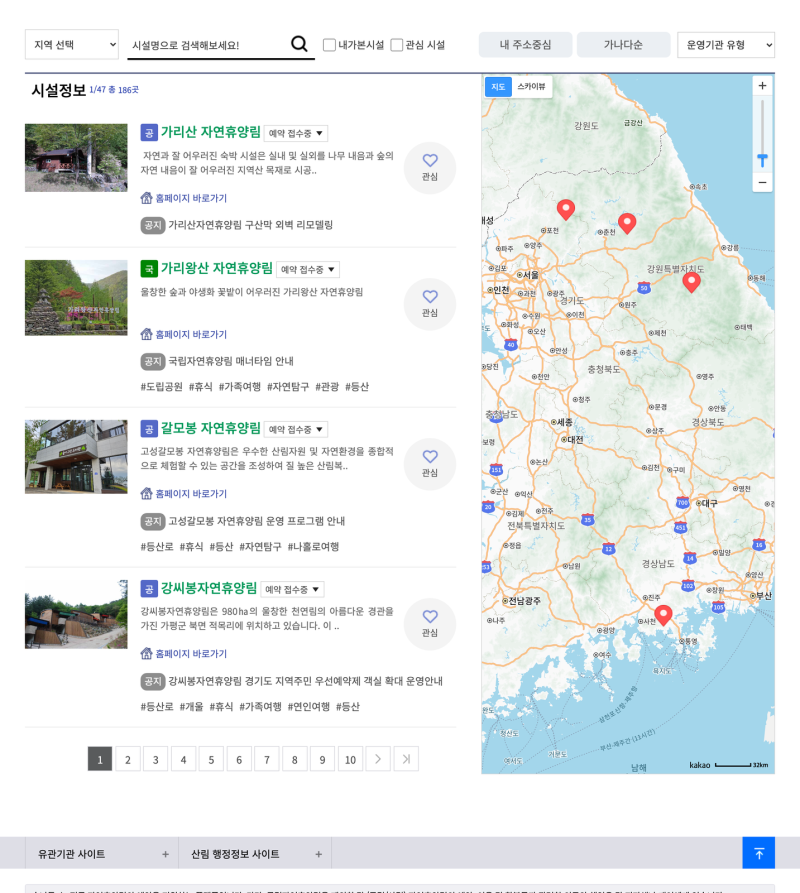Click heart 관심 icon for 가리왕산 자연휴양림
800x893 pixels.
click(430, 304)
